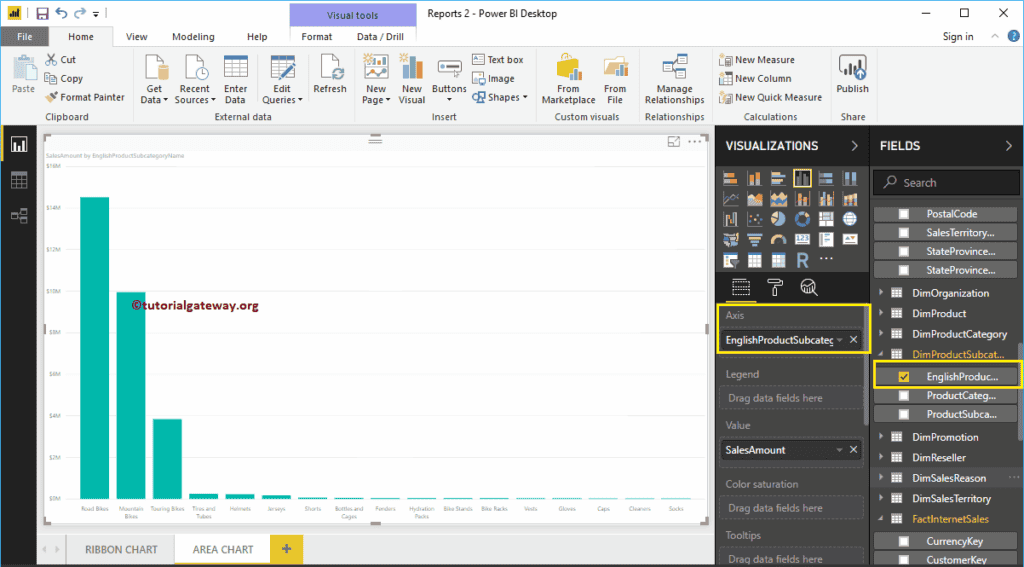
Task: Enable the CurrencyKey field checkbox
Action: (904, 541)
